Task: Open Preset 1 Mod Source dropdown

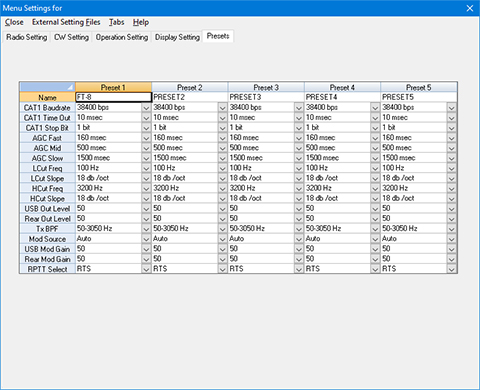Action: click(146, 239)
